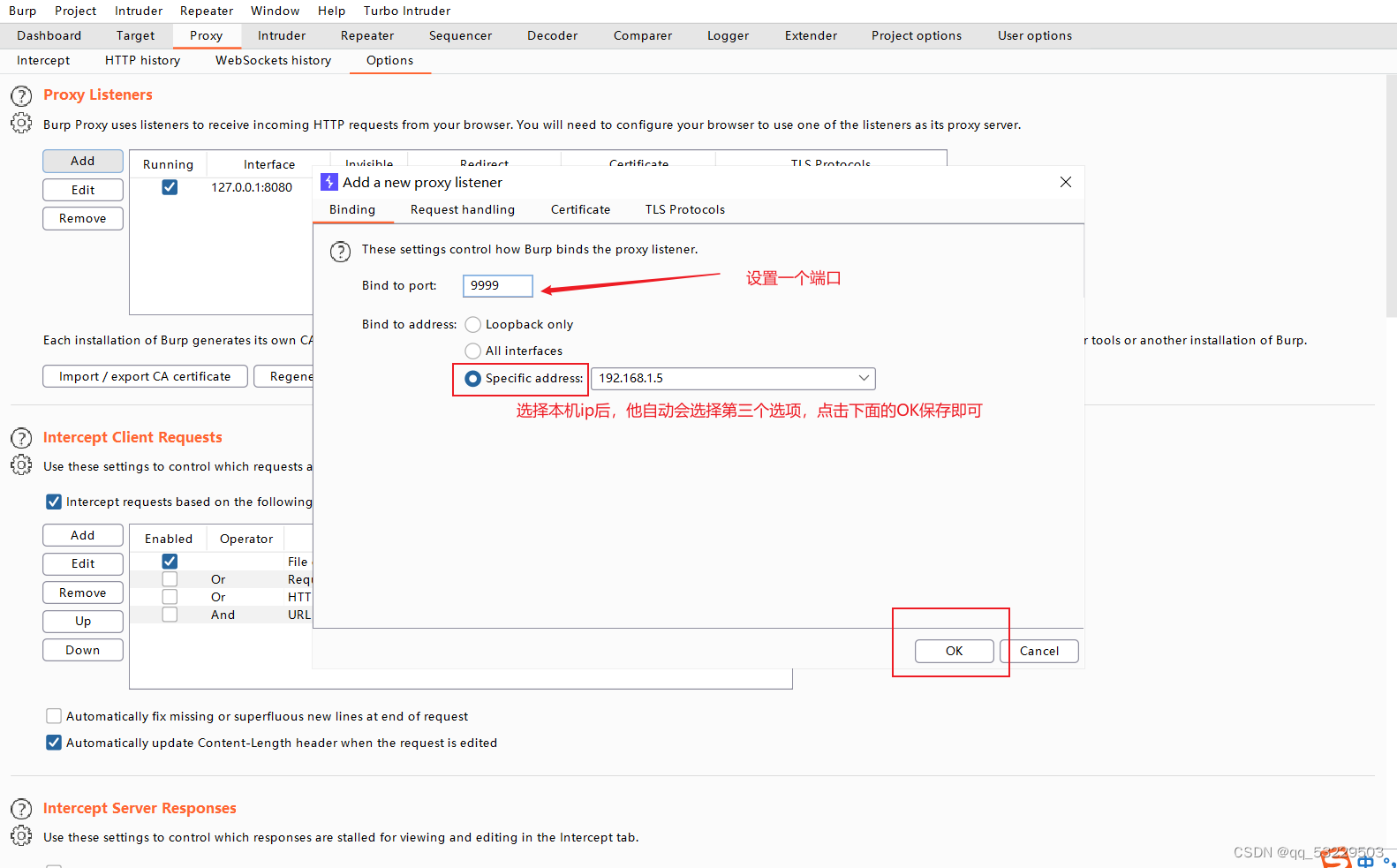Click Add under Intercept Client Requests
The height and width of the screenshot is (868, 1397).
point(83,535)
